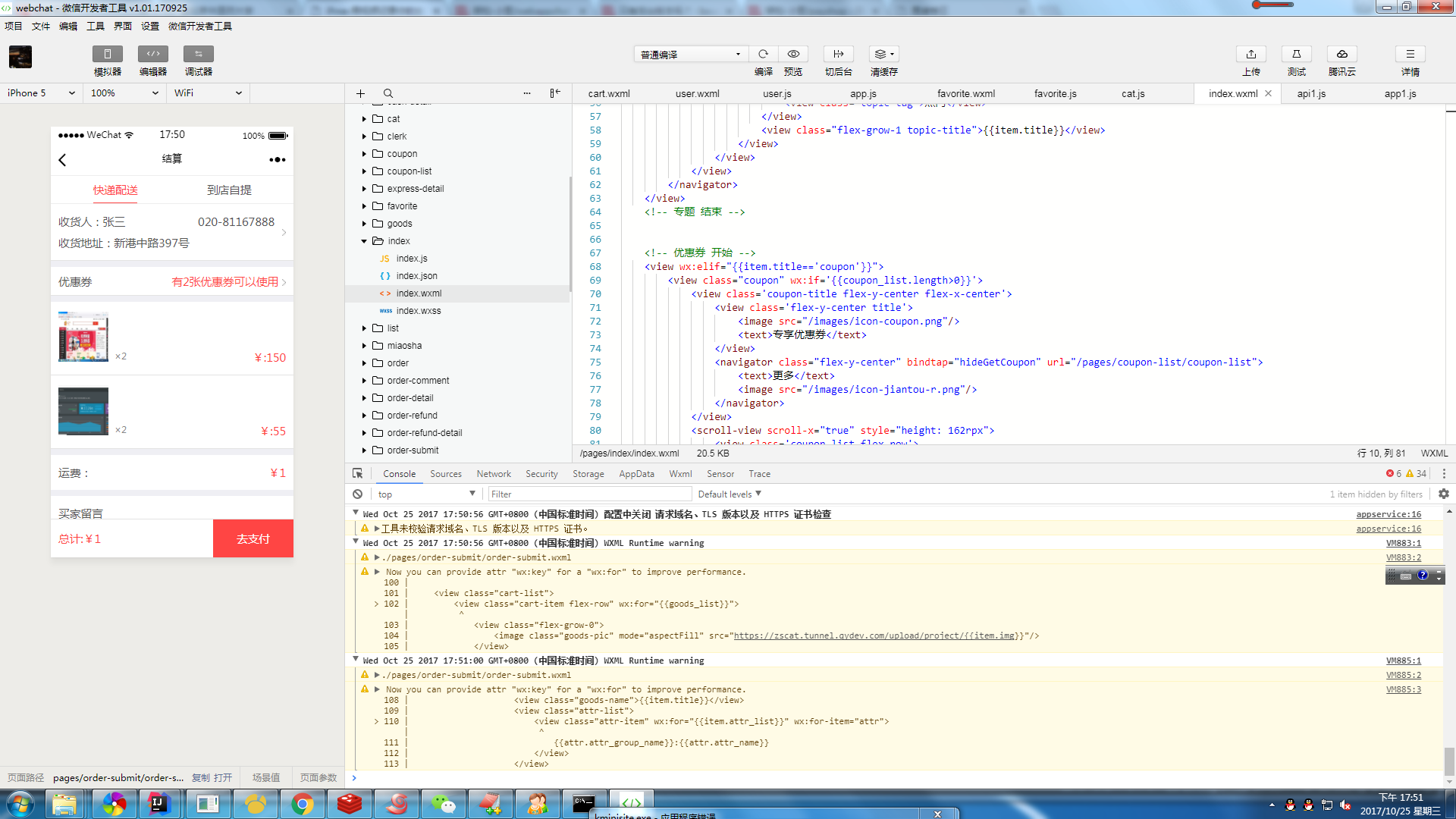The width and height of the screenshot is (1456, 819).
Task: Switch to app.js editor tab
Action: pyautogui.click(x=863, y=94)
